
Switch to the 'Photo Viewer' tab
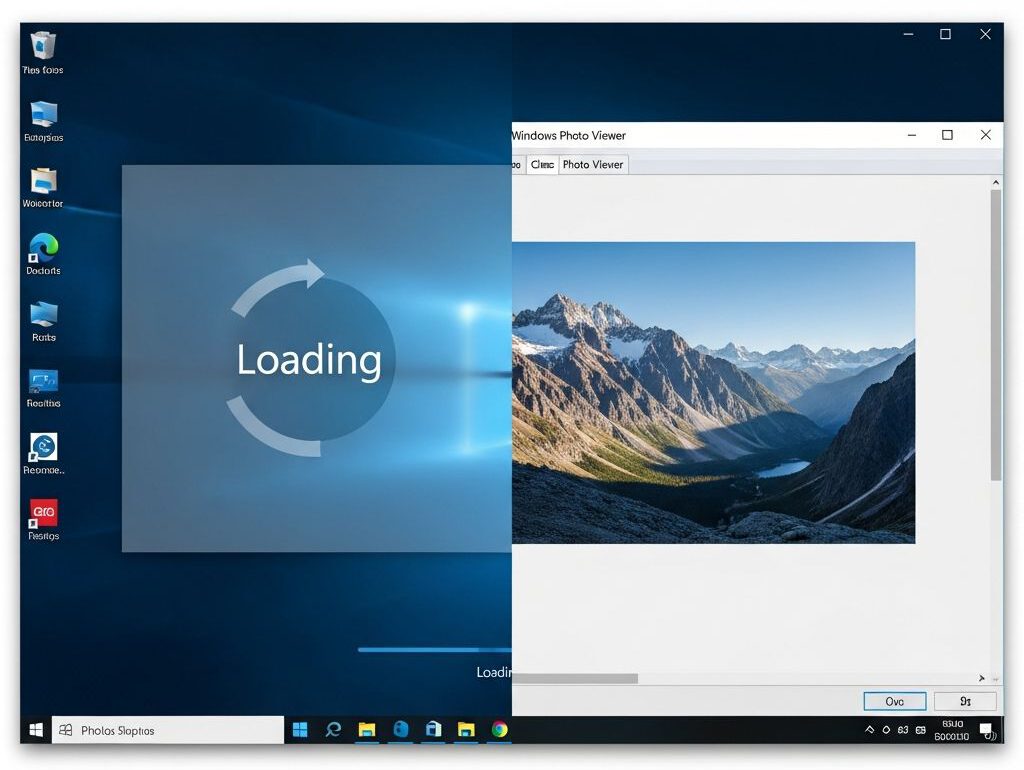[593, 165]
